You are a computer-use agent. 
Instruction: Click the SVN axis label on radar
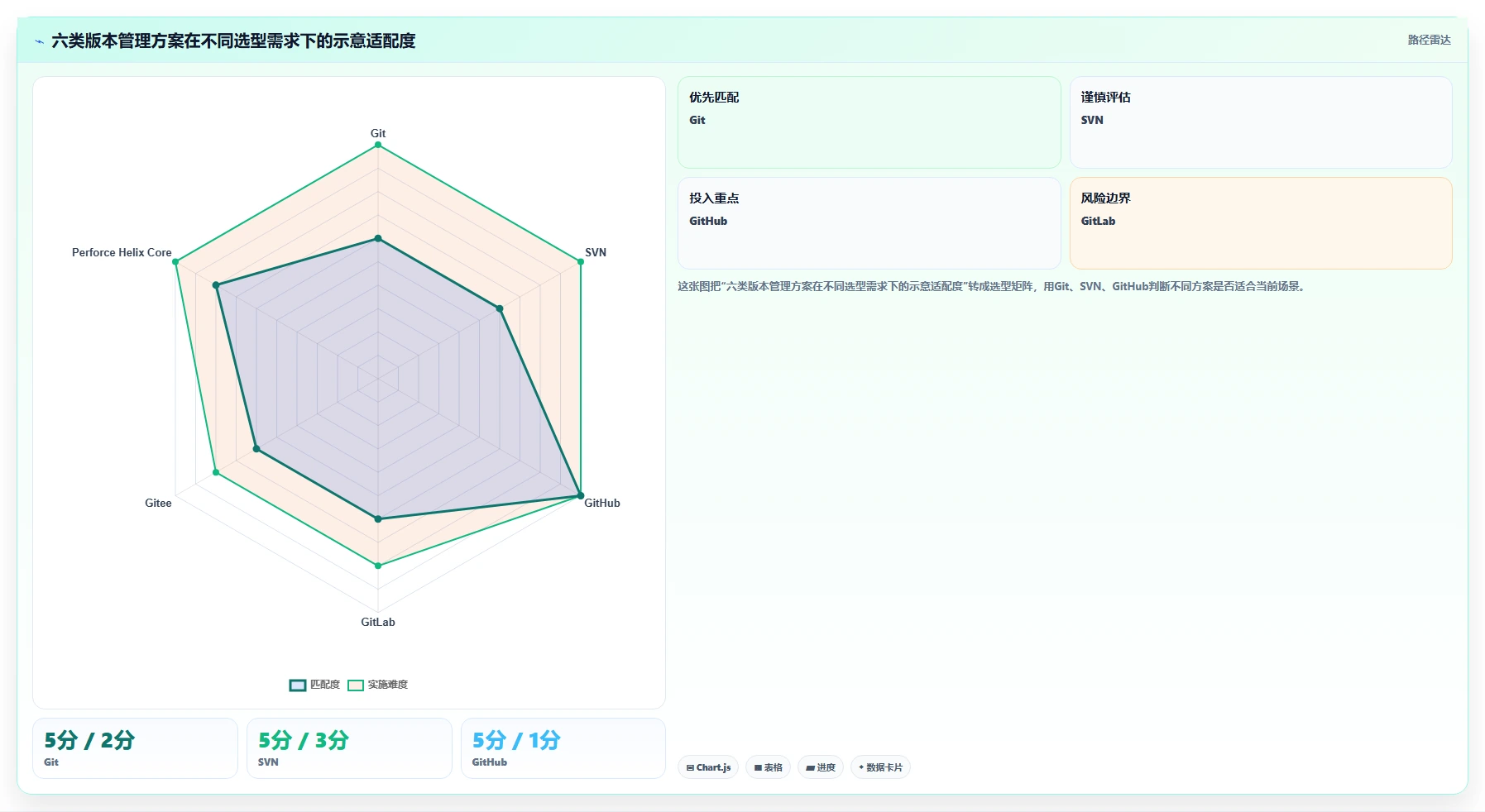pos(596,252)
